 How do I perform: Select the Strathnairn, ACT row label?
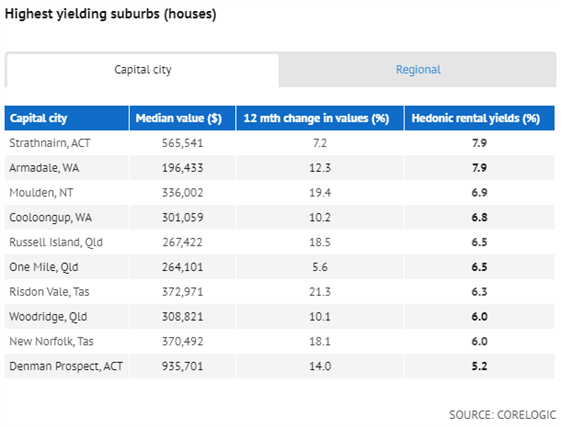point(50,143)
